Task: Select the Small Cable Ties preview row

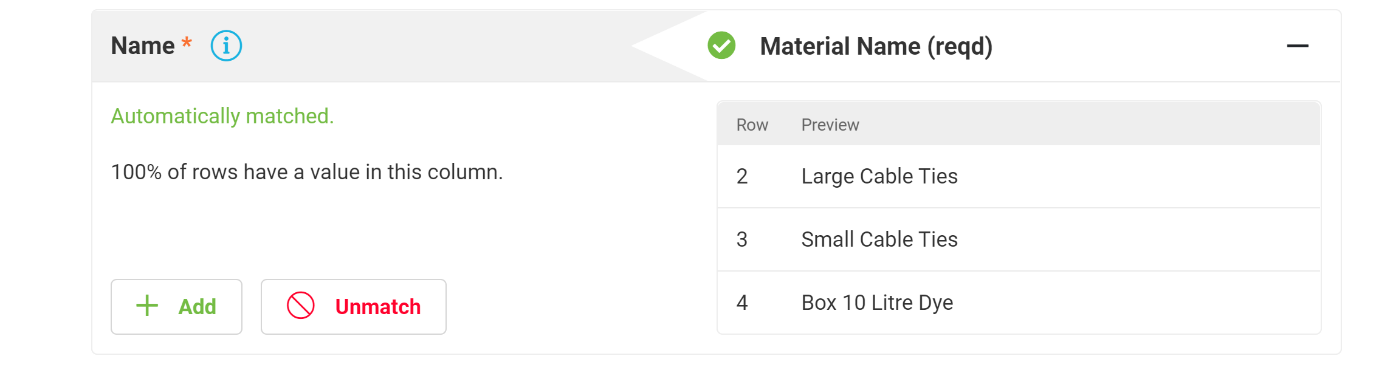Action: tap(1019, 240)
